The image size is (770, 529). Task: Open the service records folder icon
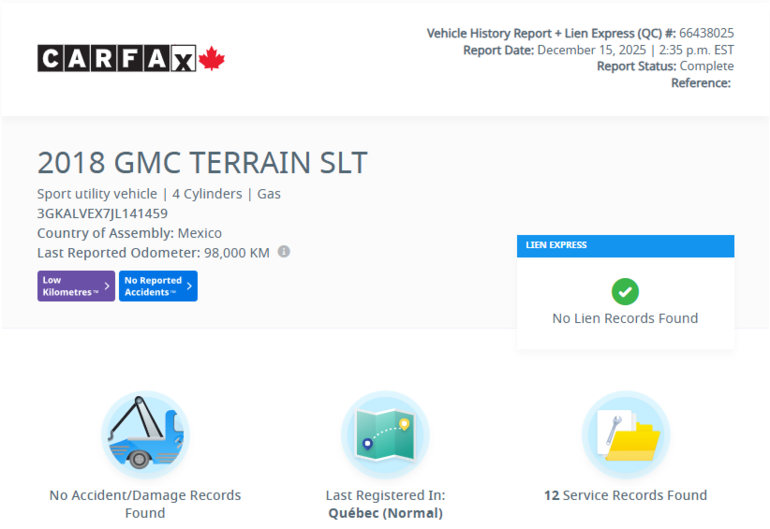(625, 435)
